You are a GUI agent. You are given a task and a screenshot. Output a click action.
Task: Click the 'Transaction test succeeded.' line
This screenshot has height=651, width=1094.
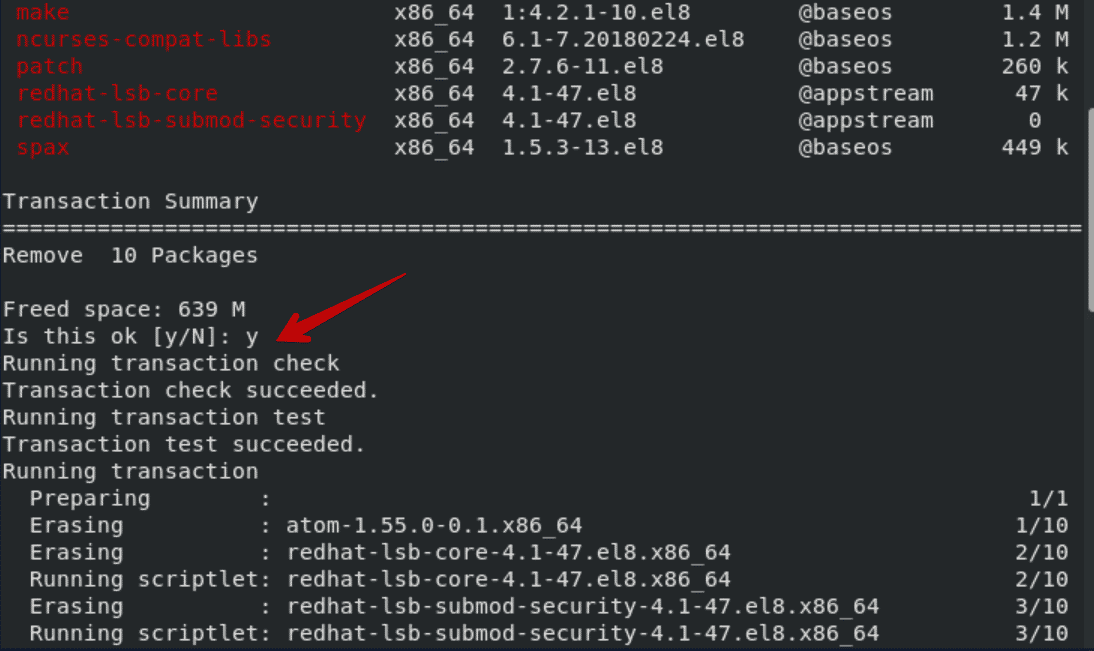point(184,444)
